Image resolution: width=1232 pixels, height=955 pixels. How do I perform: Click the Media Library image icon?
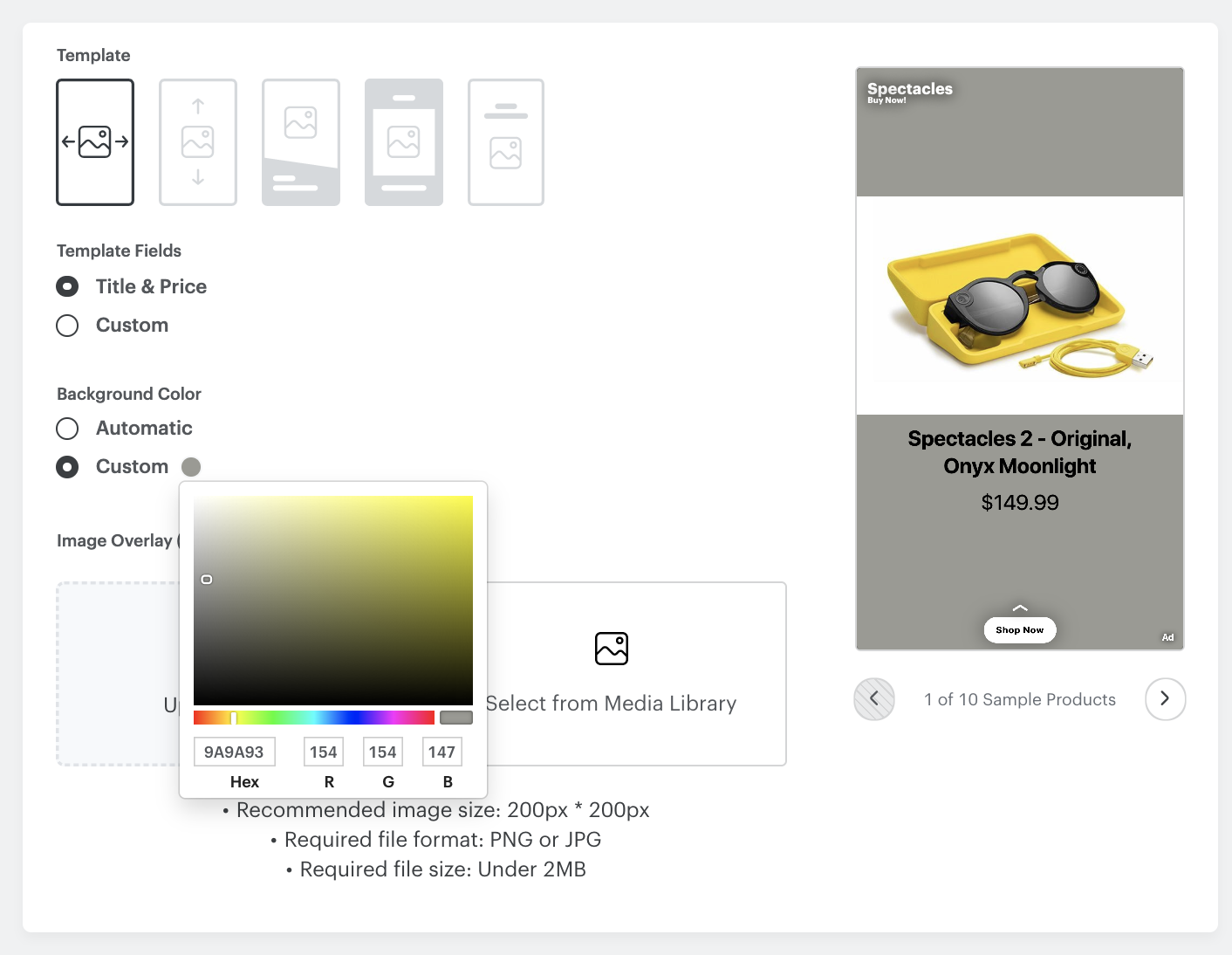tap(611, 649)
